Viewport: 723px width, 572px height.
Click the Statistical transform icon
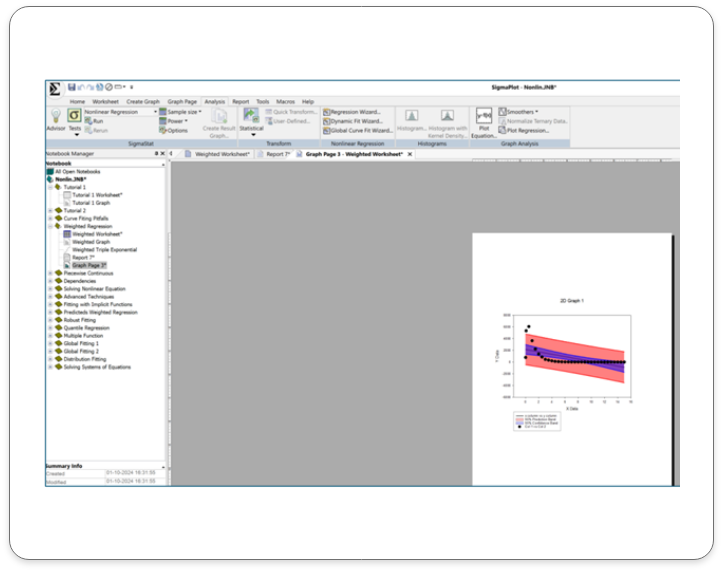pyautogui.click(x=251, y=119)
